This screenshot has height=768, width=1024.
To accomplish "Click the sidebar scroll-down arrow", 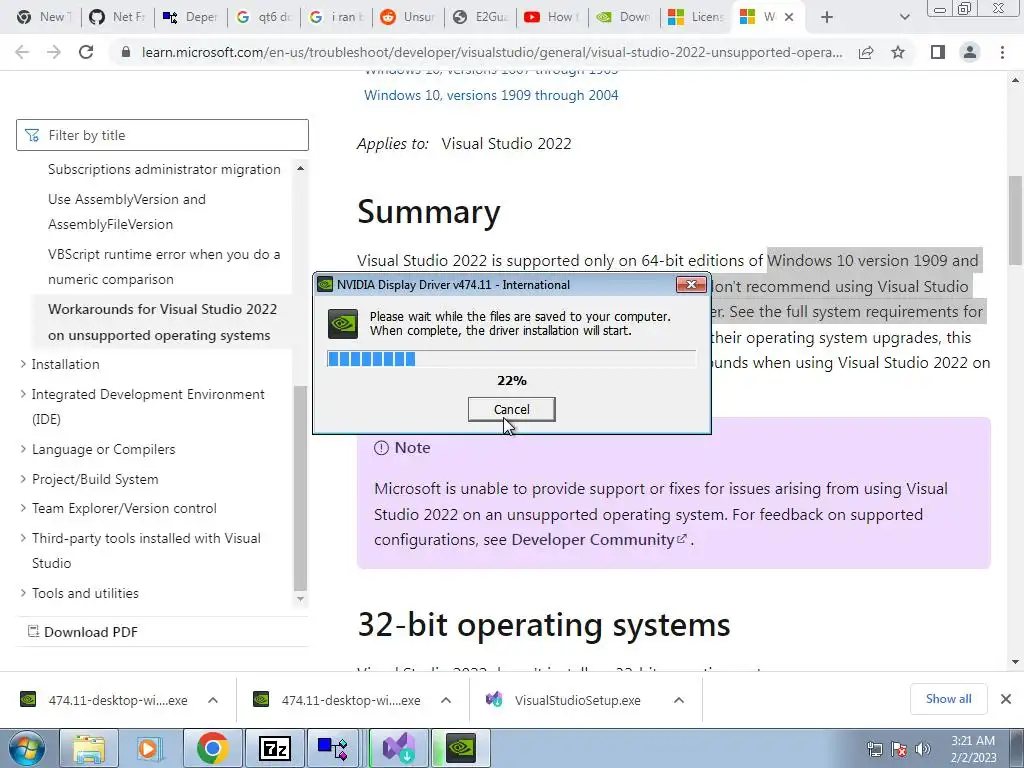I will (x=300, y=598).
